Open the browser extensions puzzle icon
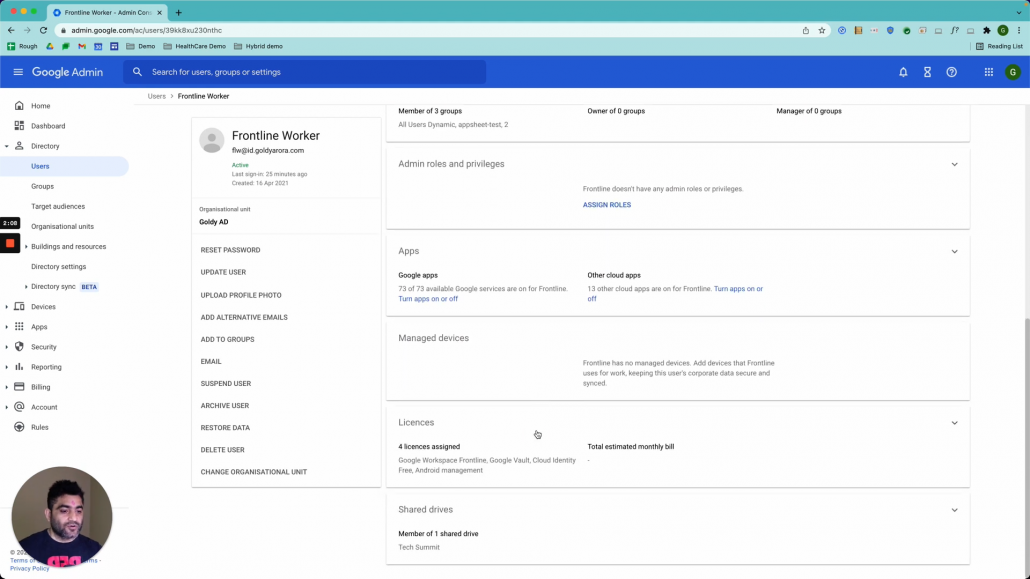Viewport: 1030px width, 579px height. (x=987, y=30)
